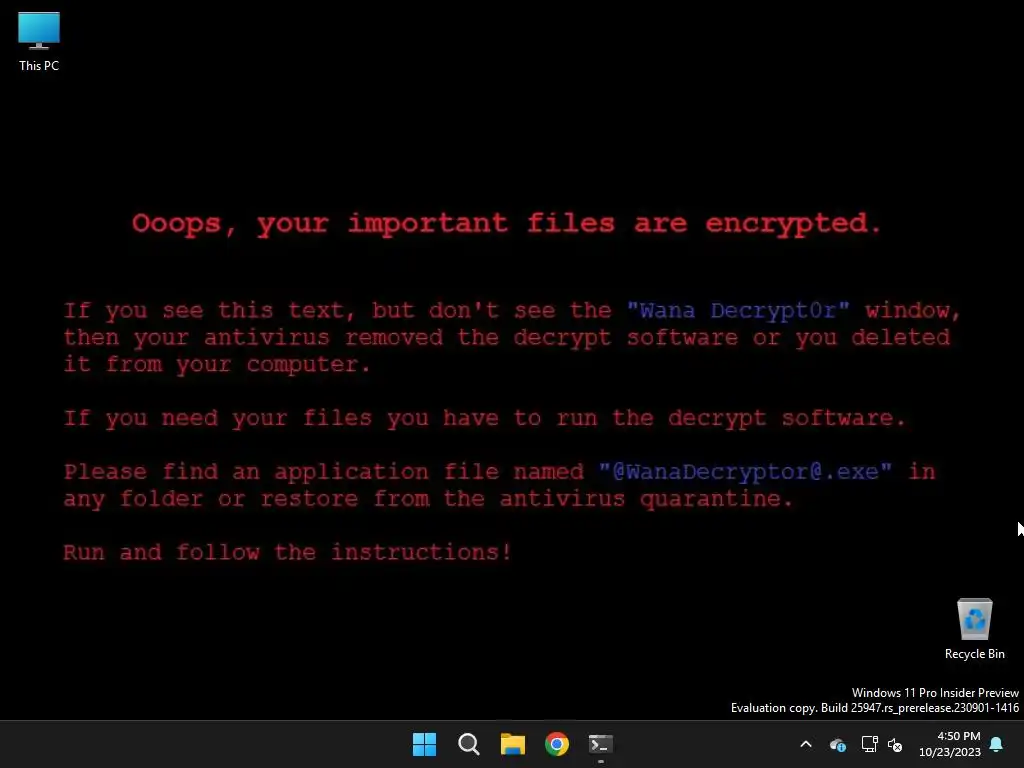Select the Recycle Bin desktop icon
This screenshot has height=768, width=1024.
click(x=974, y=630)
